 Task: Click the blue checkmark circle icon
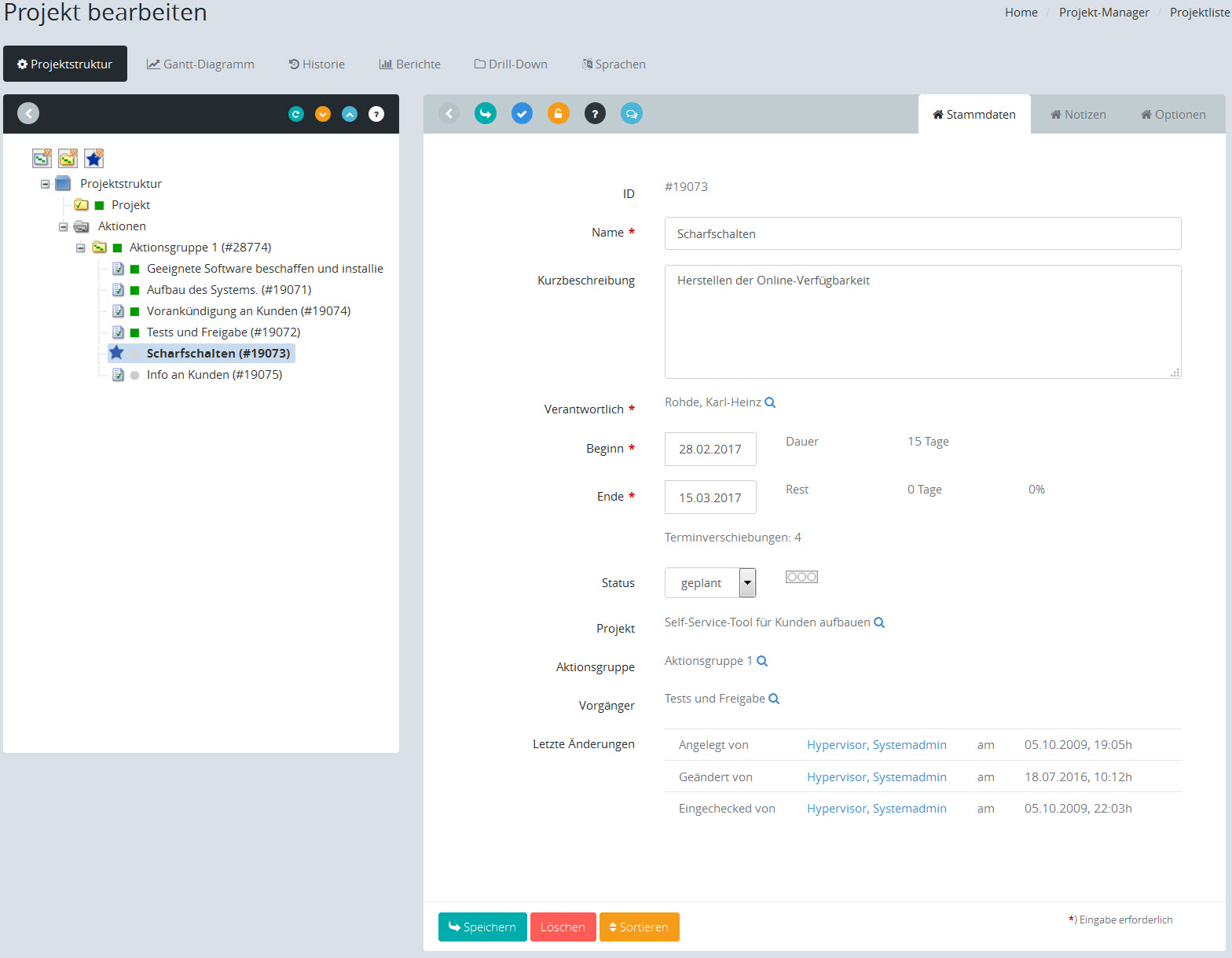pos(522,114)
